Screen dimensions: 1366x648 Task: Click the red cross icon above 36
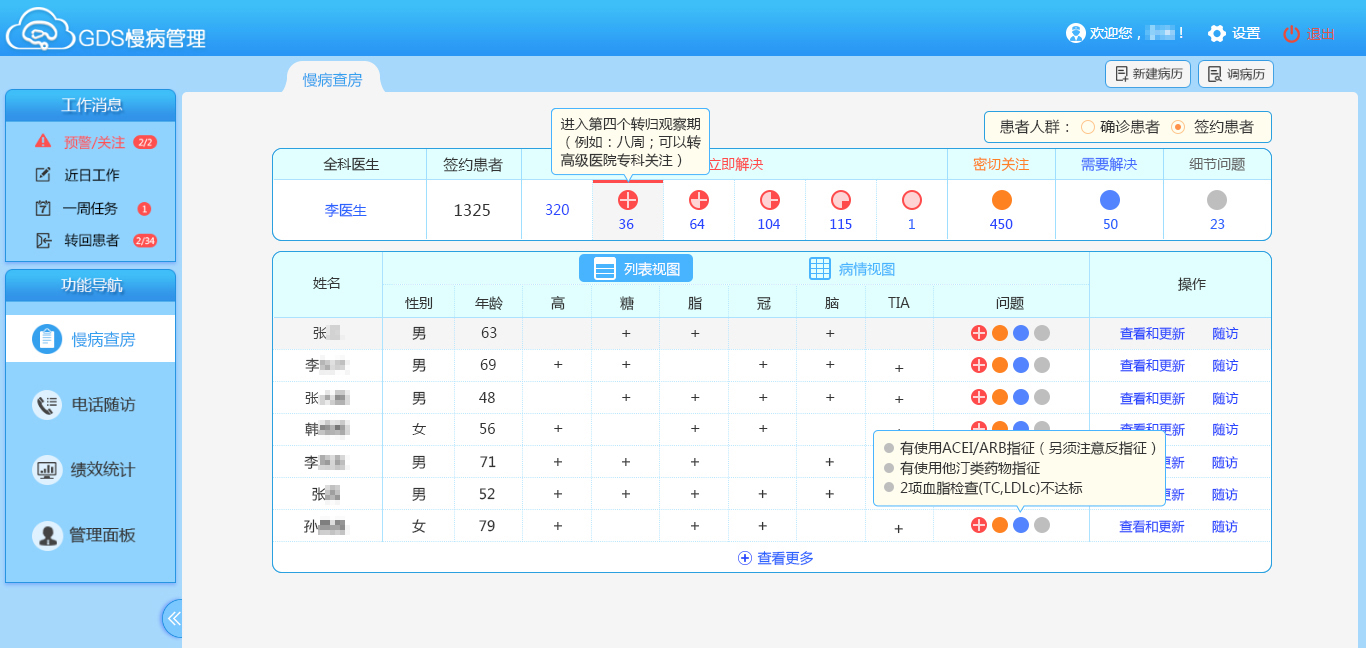pyautogui.click(x=627, y=199)
